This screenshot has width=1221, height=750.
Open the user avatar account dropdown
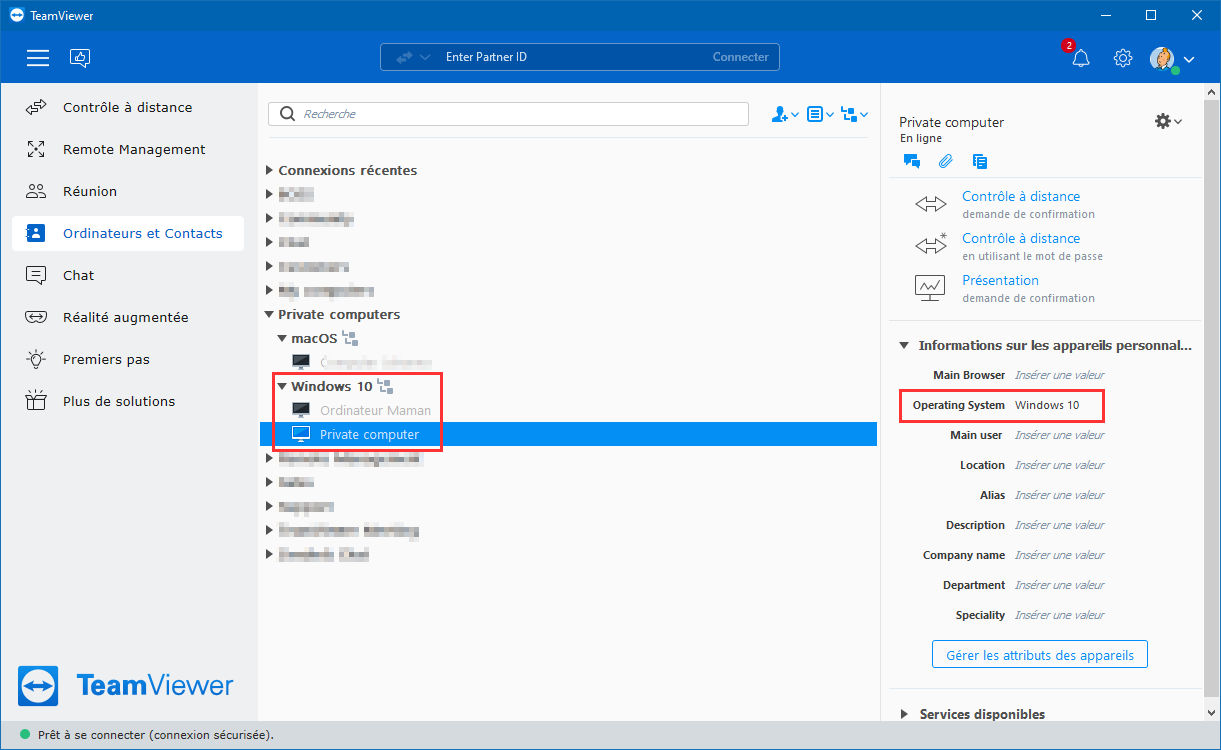[x=1172, y=58]
